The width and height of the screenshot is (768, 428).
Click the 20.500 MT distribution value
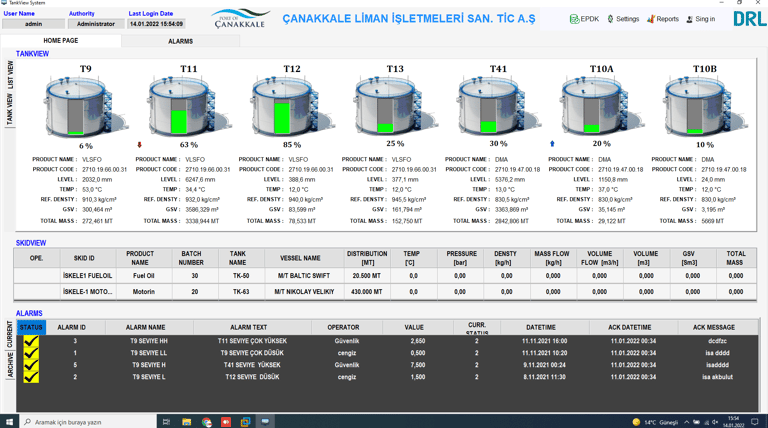[x=366, y=276]
